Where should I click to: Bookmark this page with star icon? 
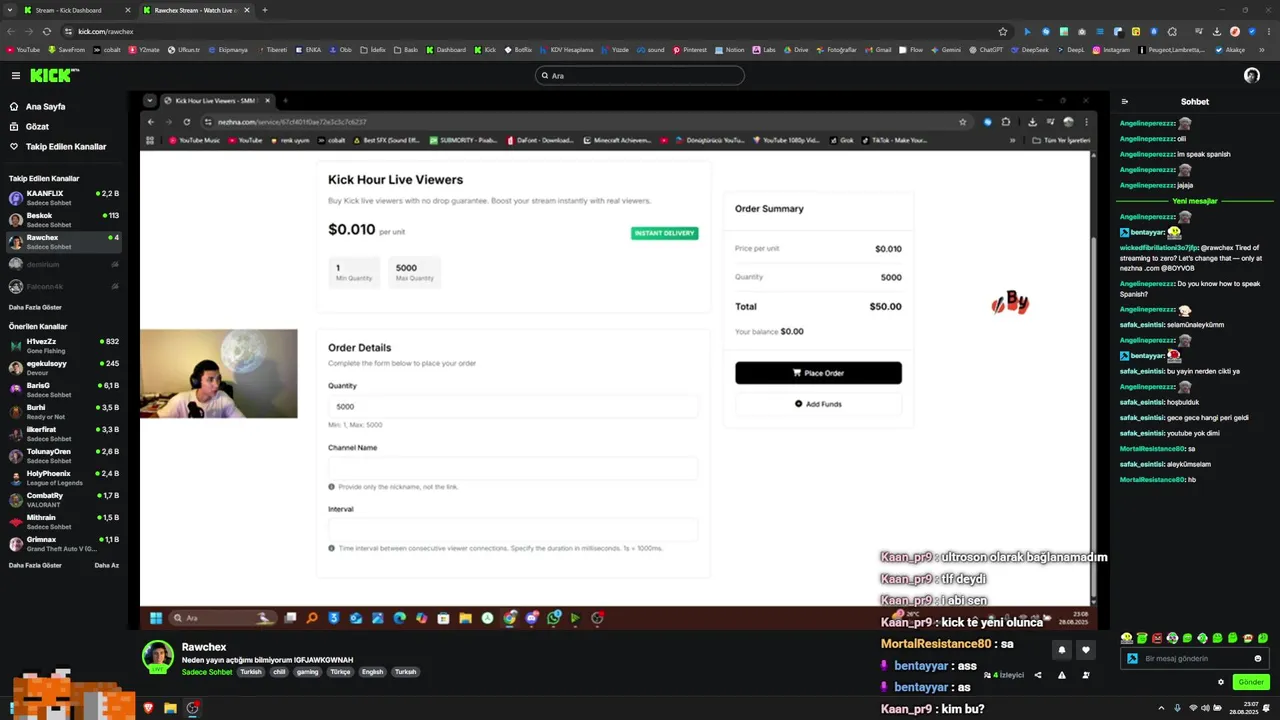1003,31
